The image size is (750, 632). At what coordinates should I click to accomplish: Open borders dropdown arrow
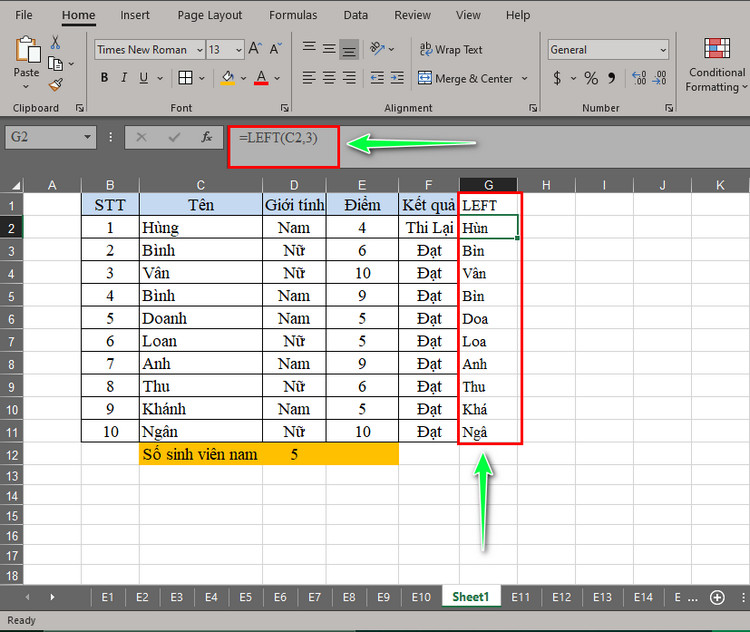point(202,78)
